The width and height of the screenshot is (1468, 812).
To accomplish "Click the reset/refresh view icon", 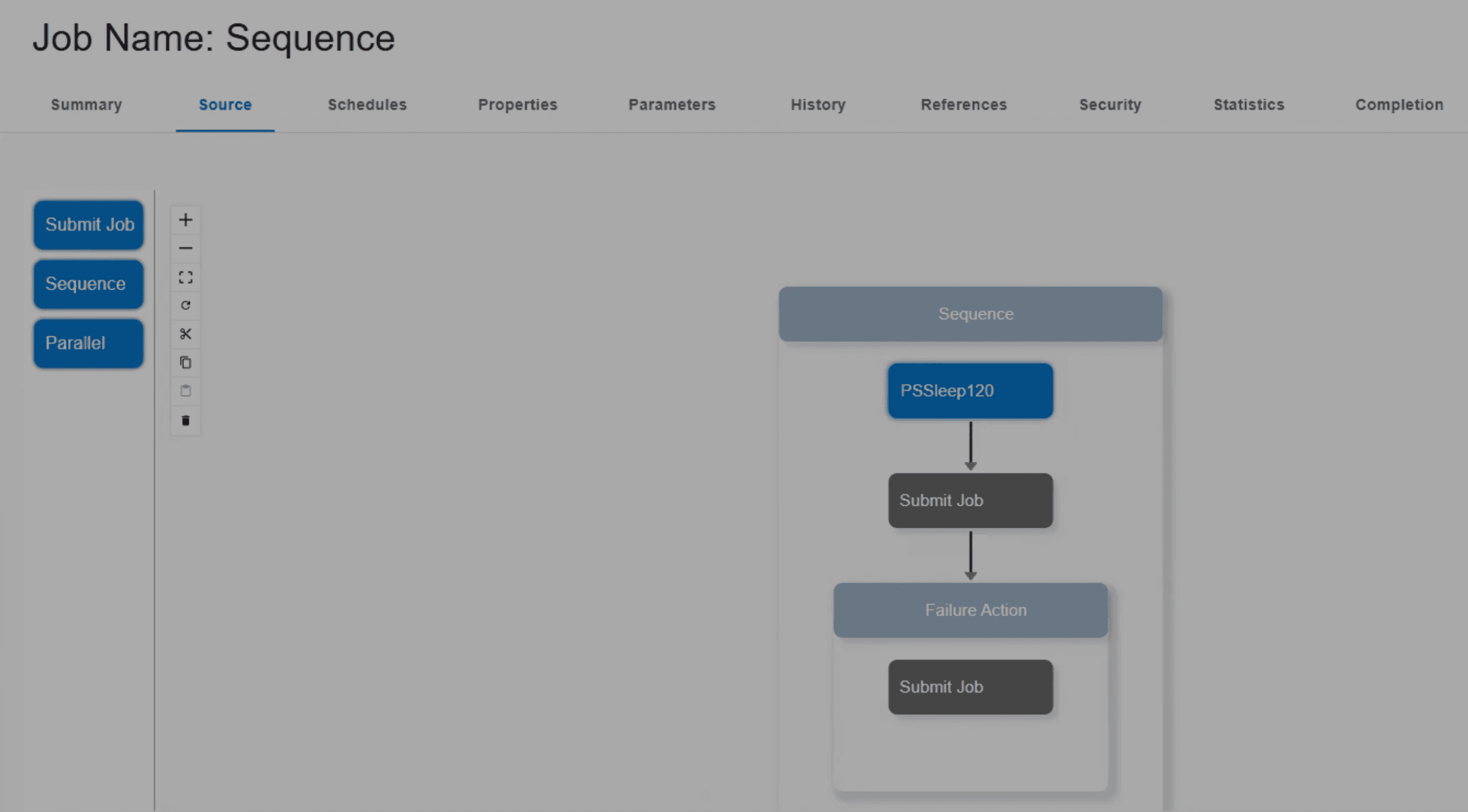I will point(185,305).
